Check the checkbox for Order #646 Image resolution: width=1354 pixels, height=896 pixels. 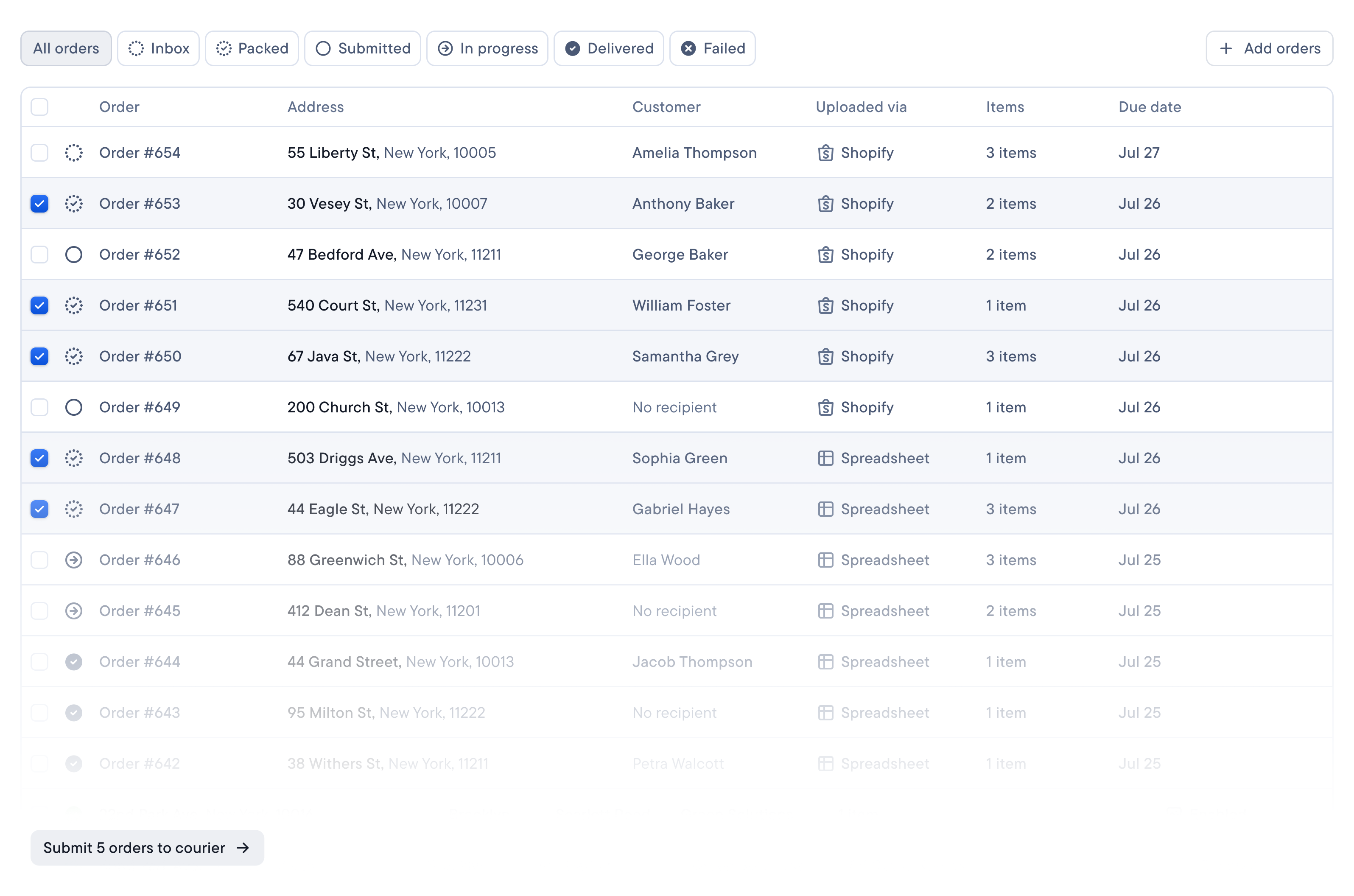pyautogui.click(x=39, y=560)
